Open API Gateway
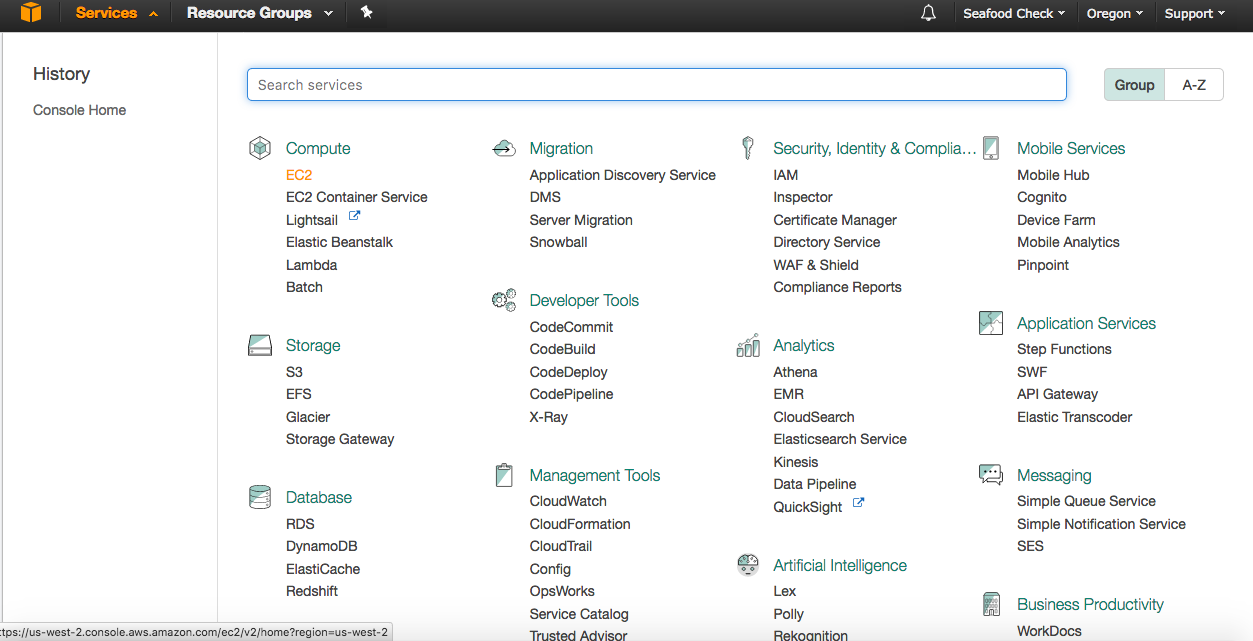Image resolution: width=1253 pixels, height=641 pixels. click(x=1057, y=394)
